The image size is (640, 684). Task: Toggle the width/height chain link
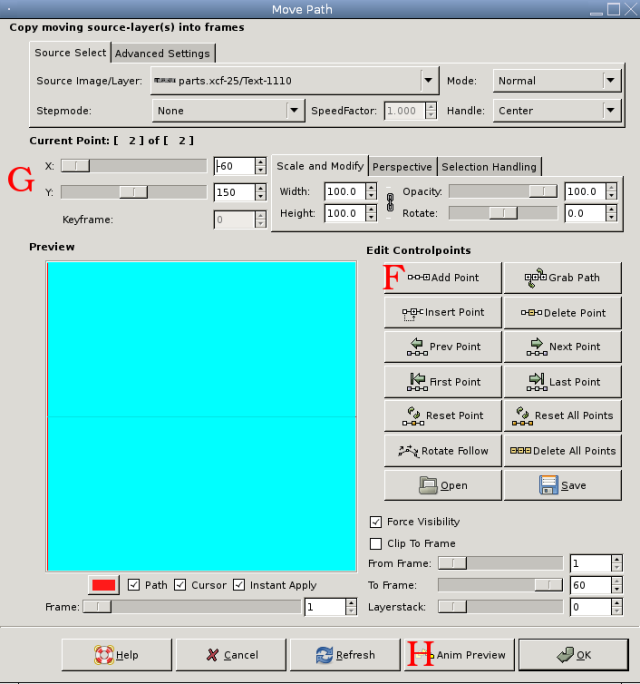390,202
